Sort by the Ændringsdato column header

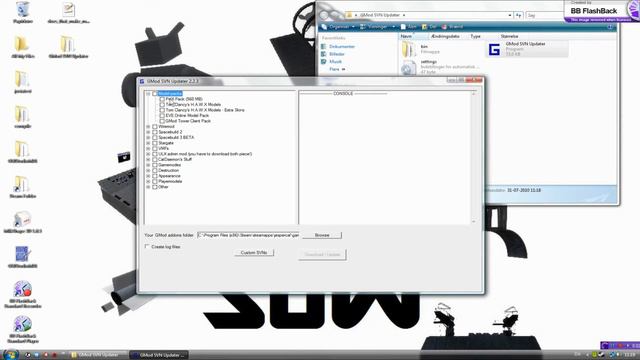[447, 36]
